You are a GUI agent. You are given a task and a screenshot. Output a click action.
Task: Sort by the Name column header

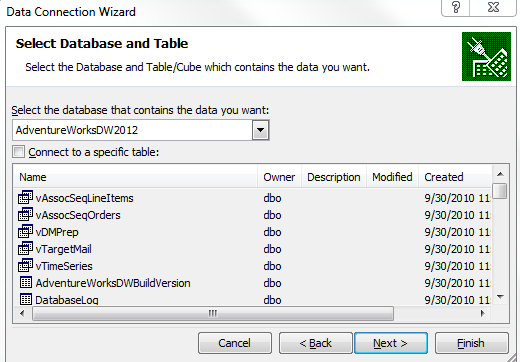pyautogui.click(x=136, y=177)
